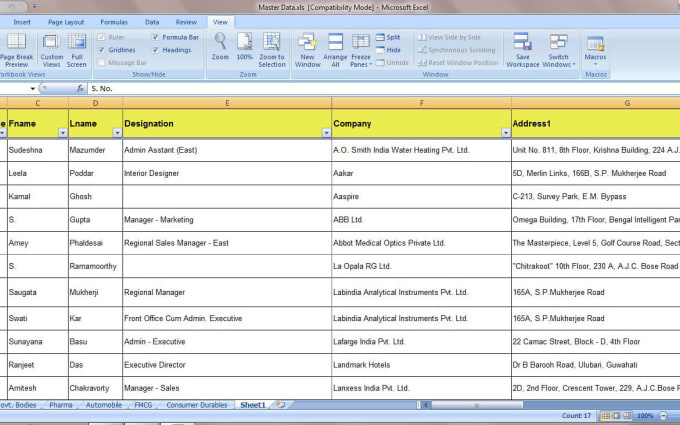Click the horizontal scrollbar thumb

[x=477, y=405]
